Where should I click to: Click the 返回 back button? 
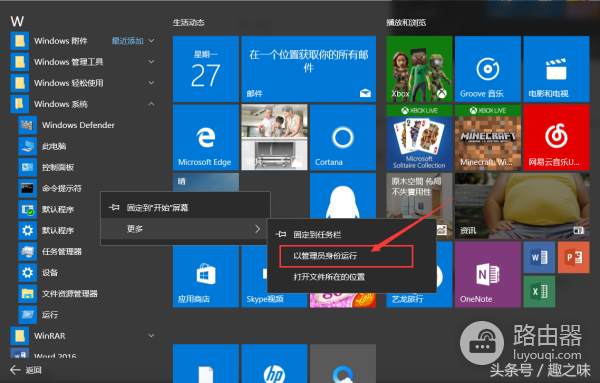(x=26, y=370)
